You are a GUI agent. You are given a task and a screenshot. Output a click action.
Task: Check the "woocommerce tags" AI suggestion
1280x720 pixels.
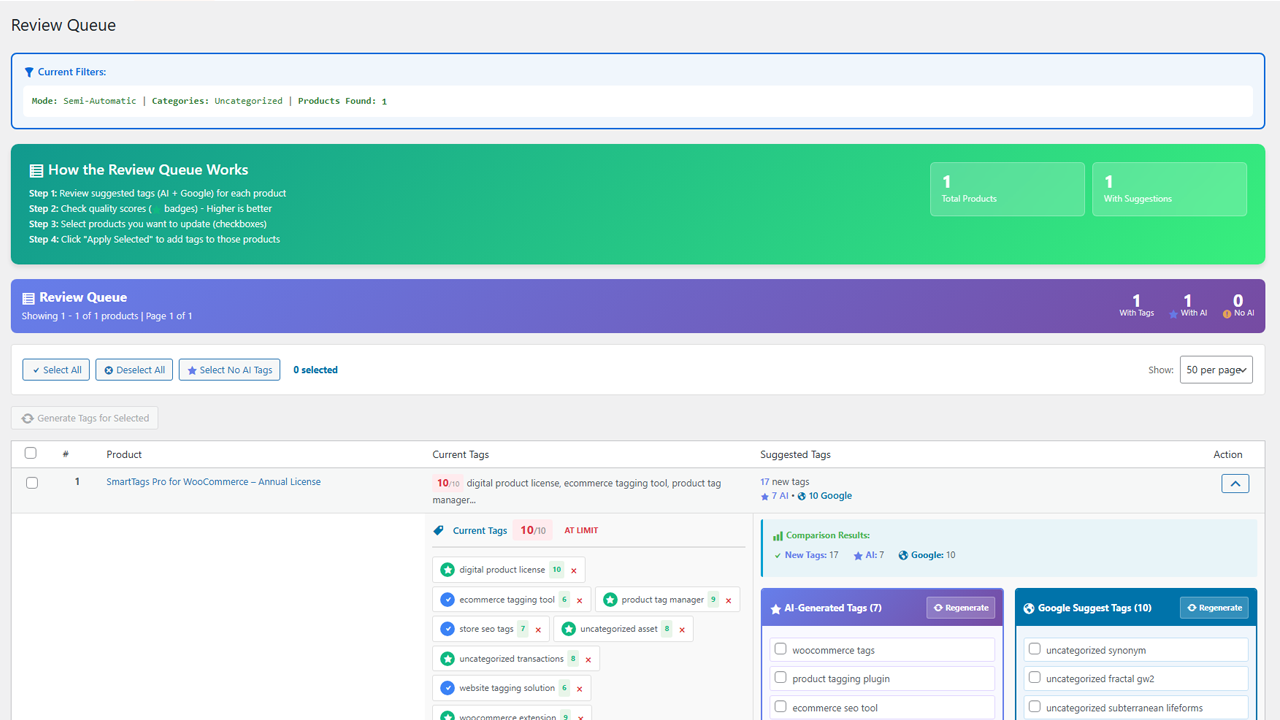pyautogui.click(x=780, y=648)
